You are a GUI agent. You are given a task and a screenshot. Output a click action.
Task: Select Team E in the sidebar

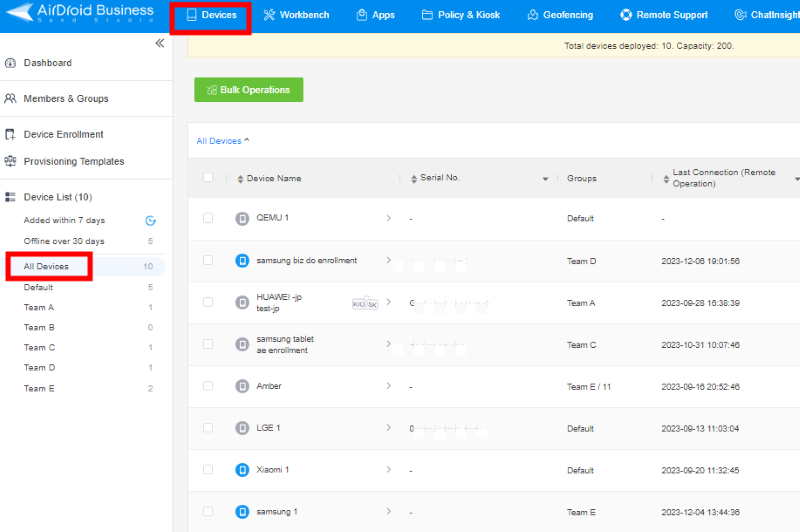pos(39,388)
